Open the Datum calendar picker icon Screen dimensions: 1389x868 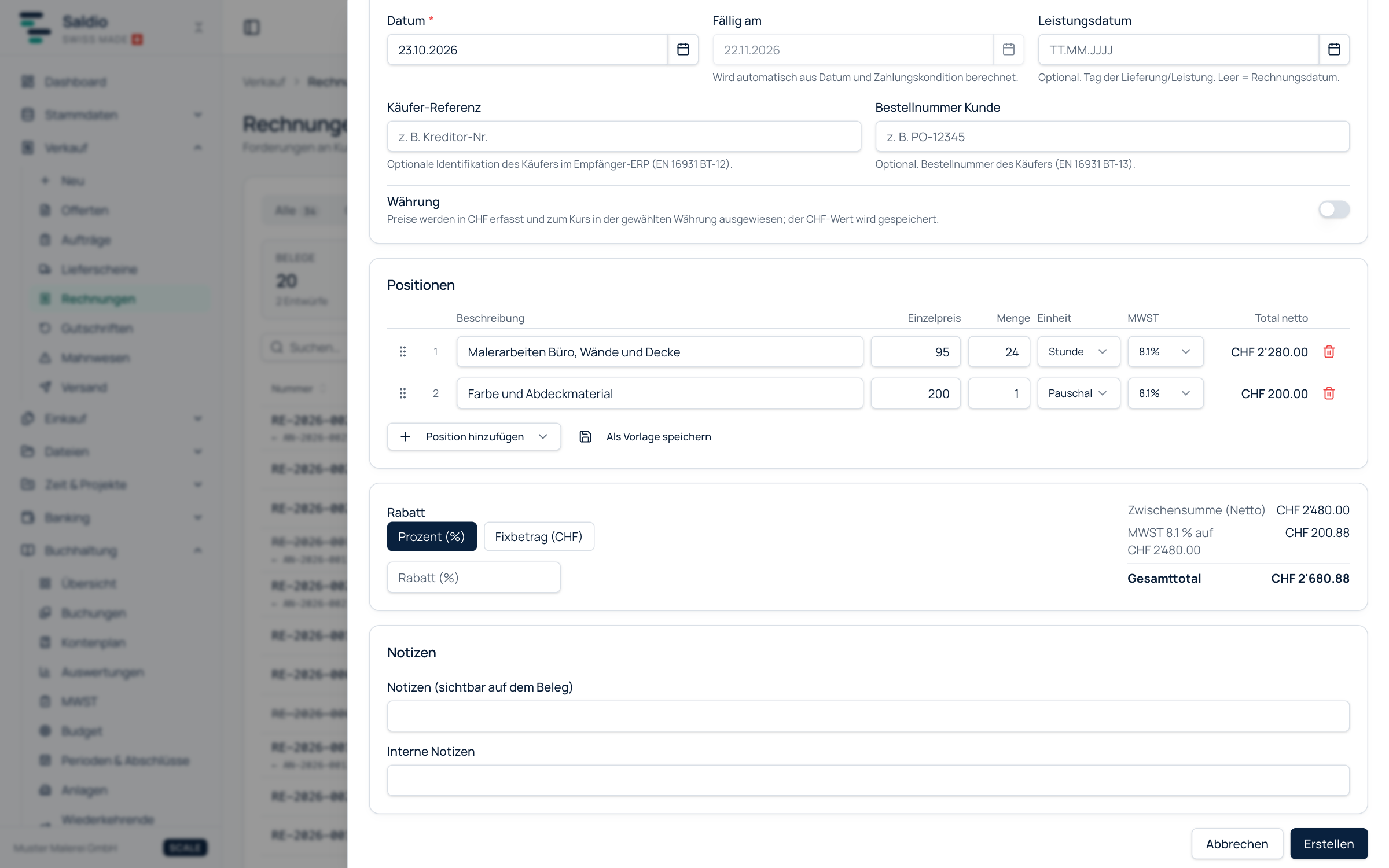(x=683, y=50)
